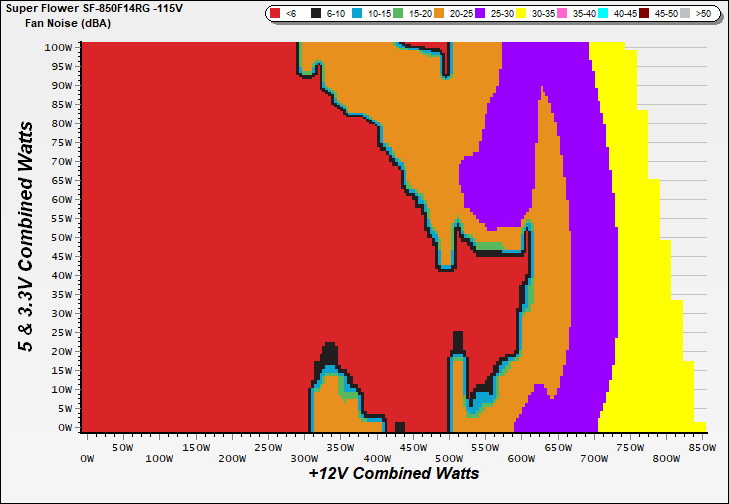Select the dark red 45-50 legend swatch
The height and width of the screenshot is (504, 729).
pos(642,14)
